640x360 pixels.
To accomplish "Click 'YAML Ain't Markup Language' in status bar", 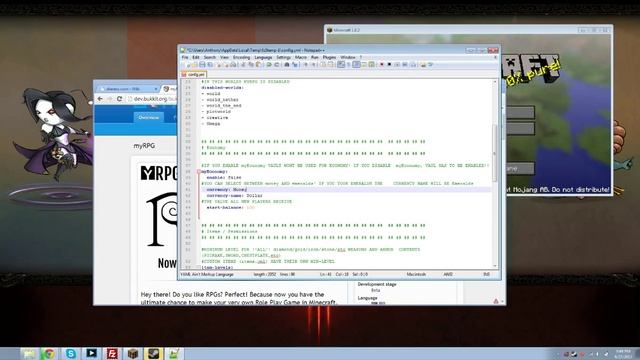I will pyautogui.click(x=207, y=274).
